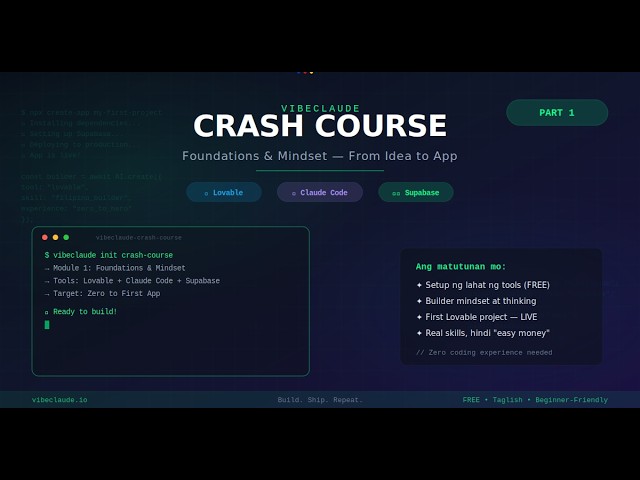Click the Foundations & Mindset subtitle
This screenshot has width=640, height=480.
(320, 156)
